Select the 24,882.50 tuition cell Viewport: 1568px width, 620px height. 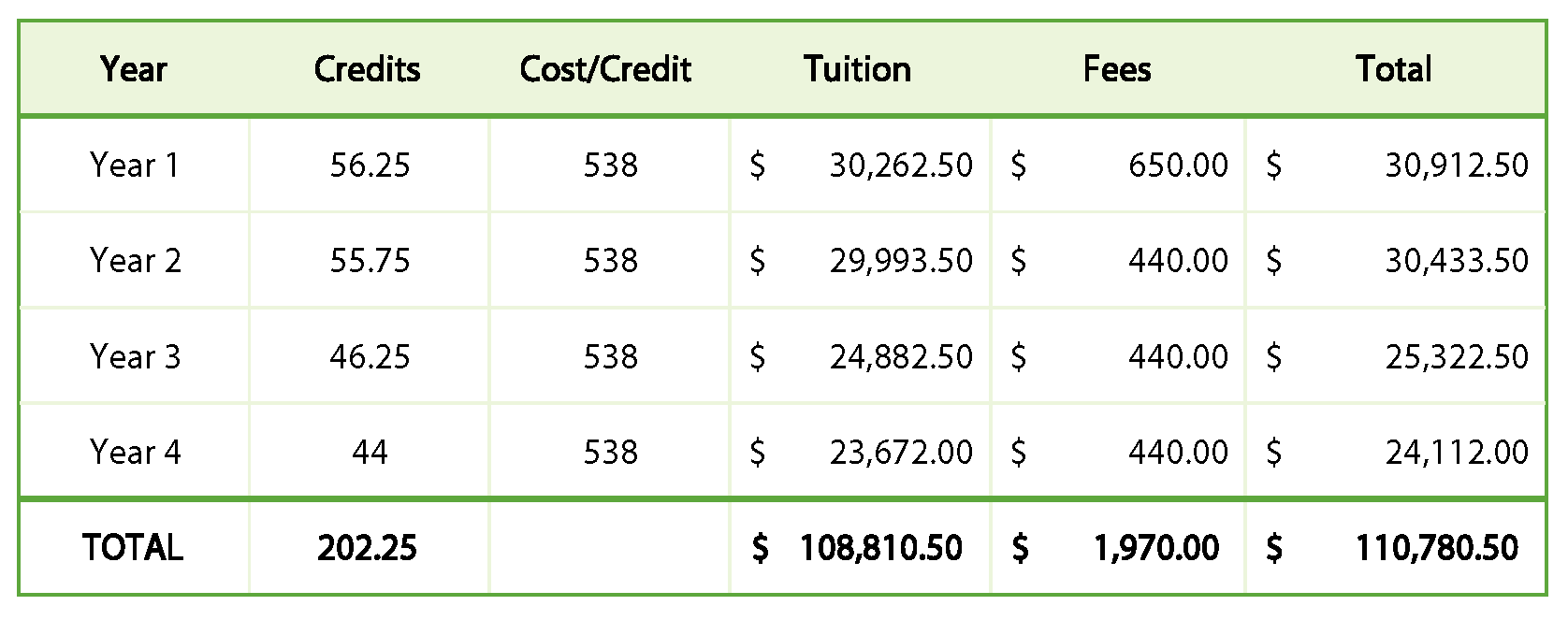[x=901, y=356]
